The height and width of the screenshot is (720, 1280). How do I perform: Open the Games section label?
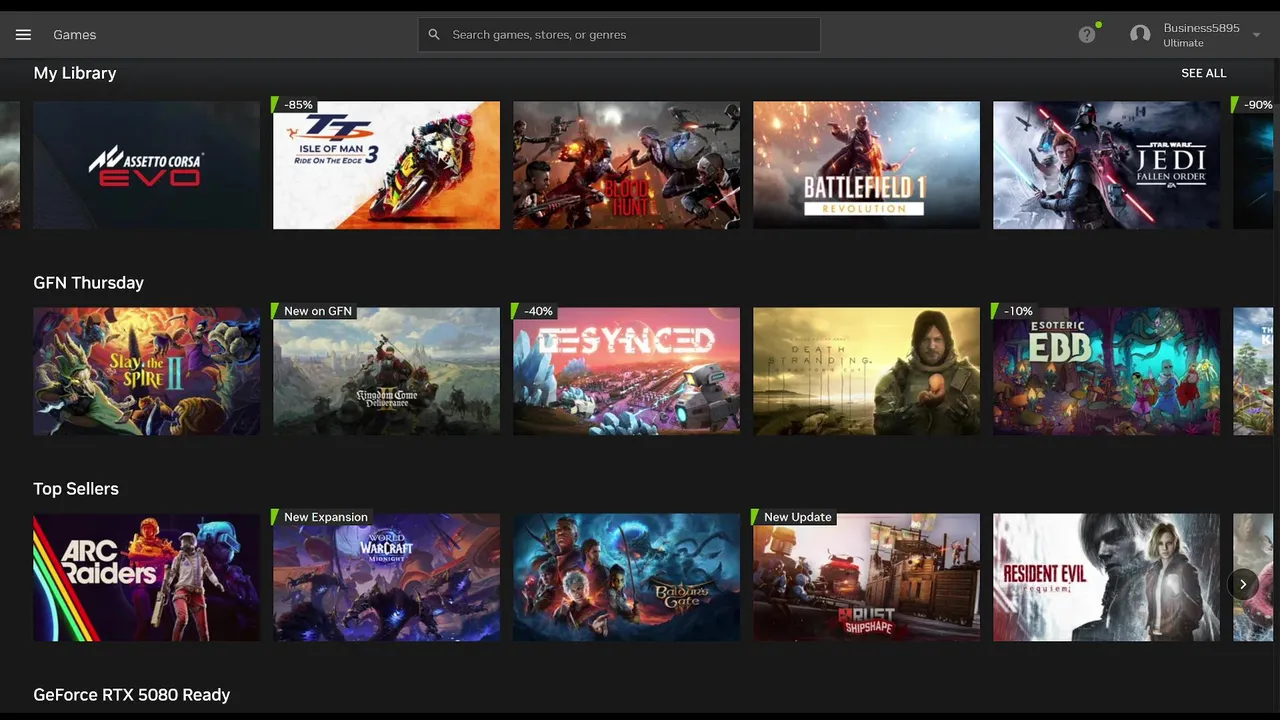pyautogui.click(x=75, y=35)
